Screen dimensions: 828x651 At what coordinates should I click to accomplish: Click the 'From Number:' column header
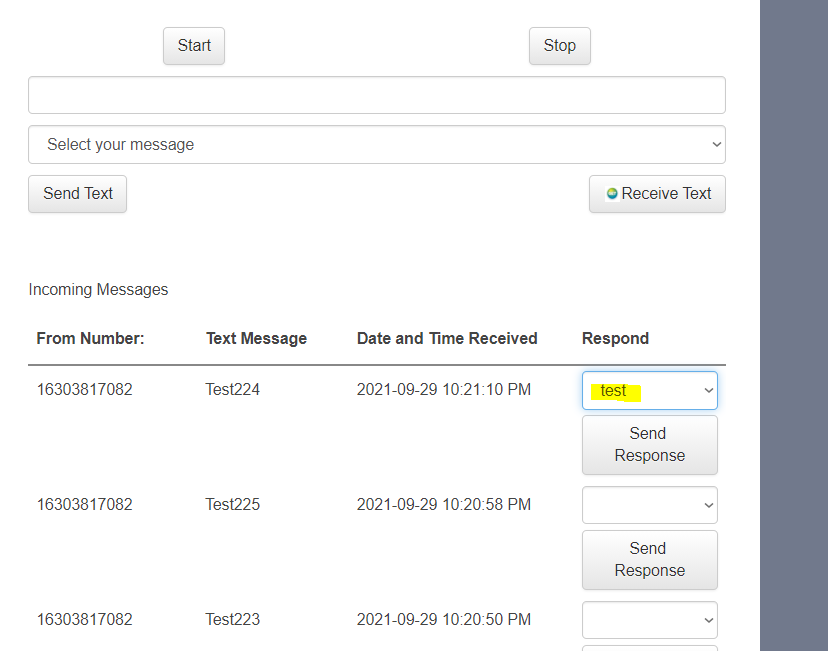[90, 338]
